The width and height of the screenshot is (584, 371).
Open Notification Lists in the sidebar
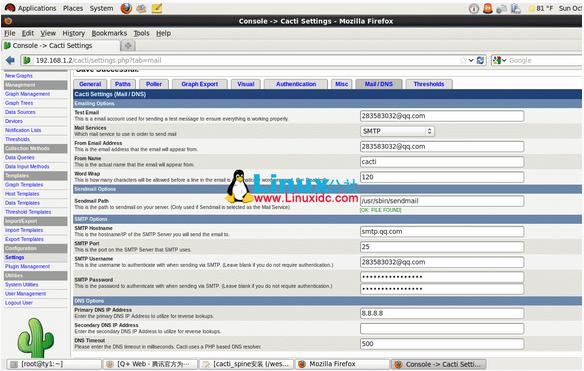point(23,130)
